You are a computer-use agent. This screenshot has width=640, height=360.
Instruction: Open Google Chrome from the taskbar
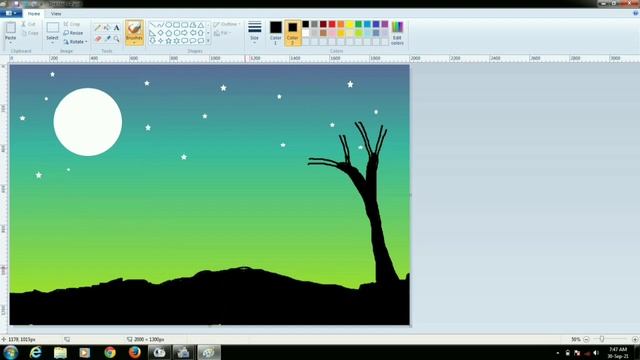(110, 352)
